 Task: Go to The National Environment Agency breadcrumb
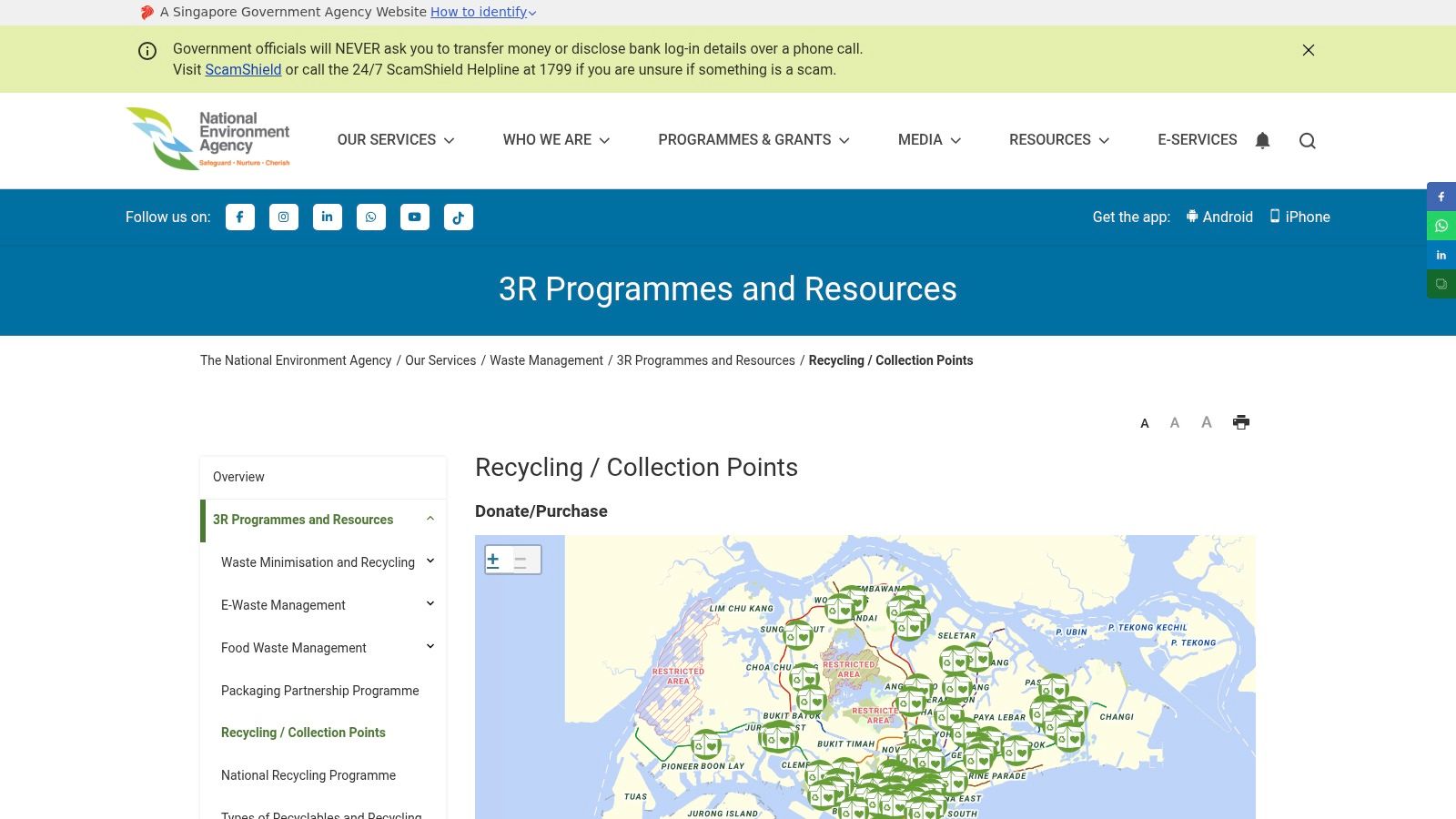tap(296, 360)
